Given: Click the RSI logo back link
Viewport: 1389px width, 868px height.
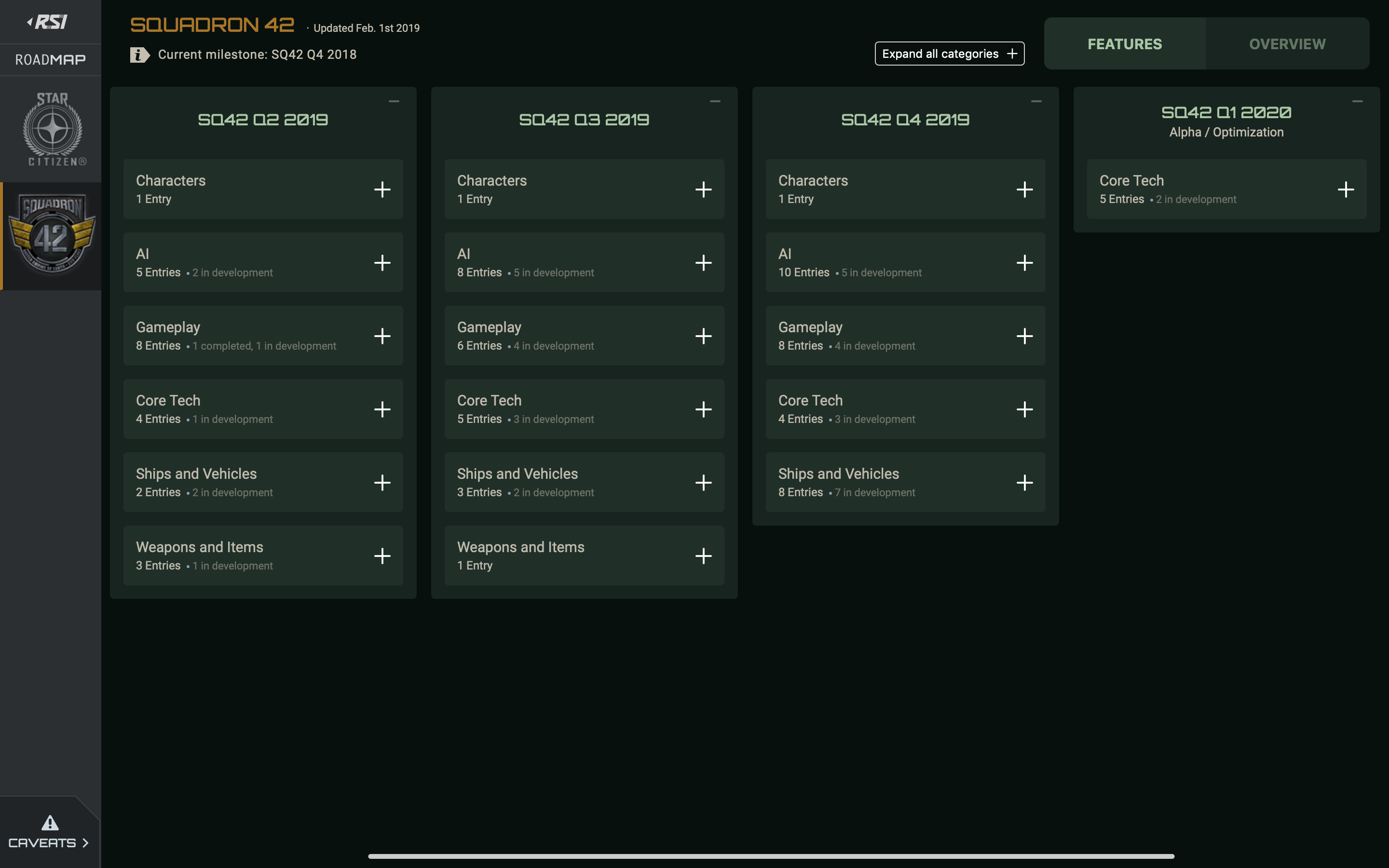Looking at the screenshot, I should click(48, 22).
